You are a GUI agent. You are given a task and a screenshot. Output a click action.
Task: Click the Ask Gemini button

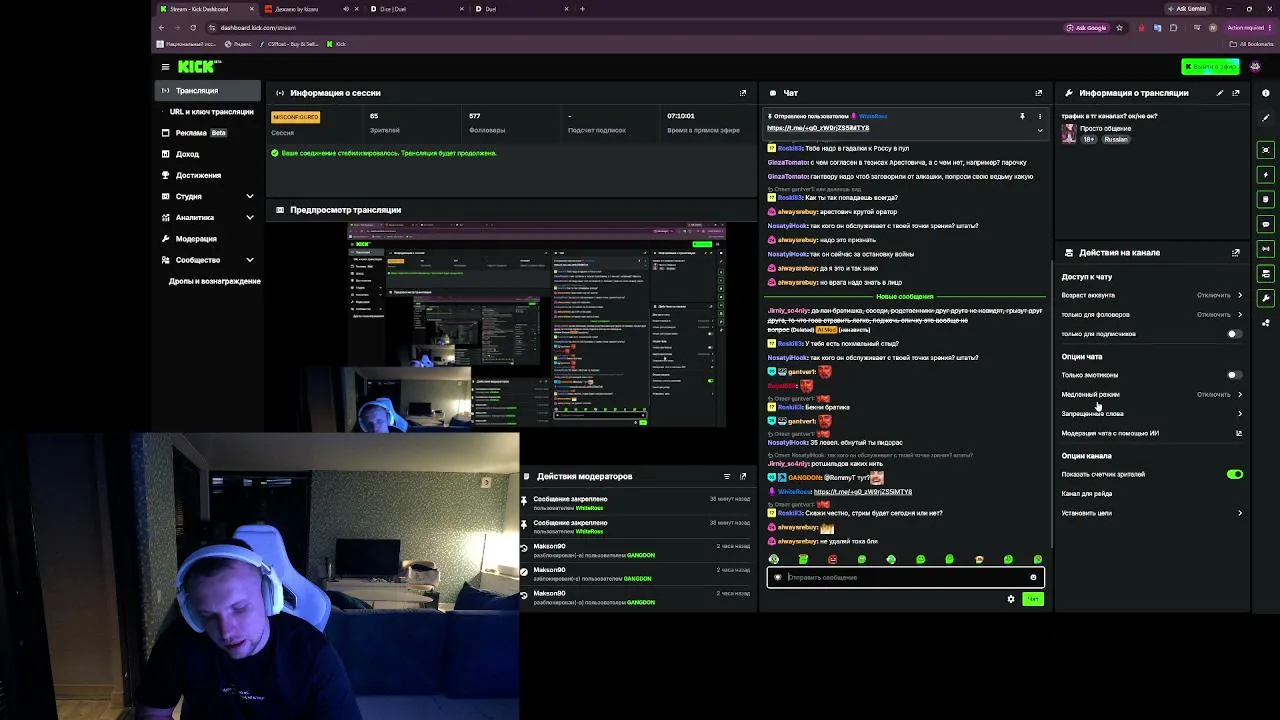[x=1186, y=9]
